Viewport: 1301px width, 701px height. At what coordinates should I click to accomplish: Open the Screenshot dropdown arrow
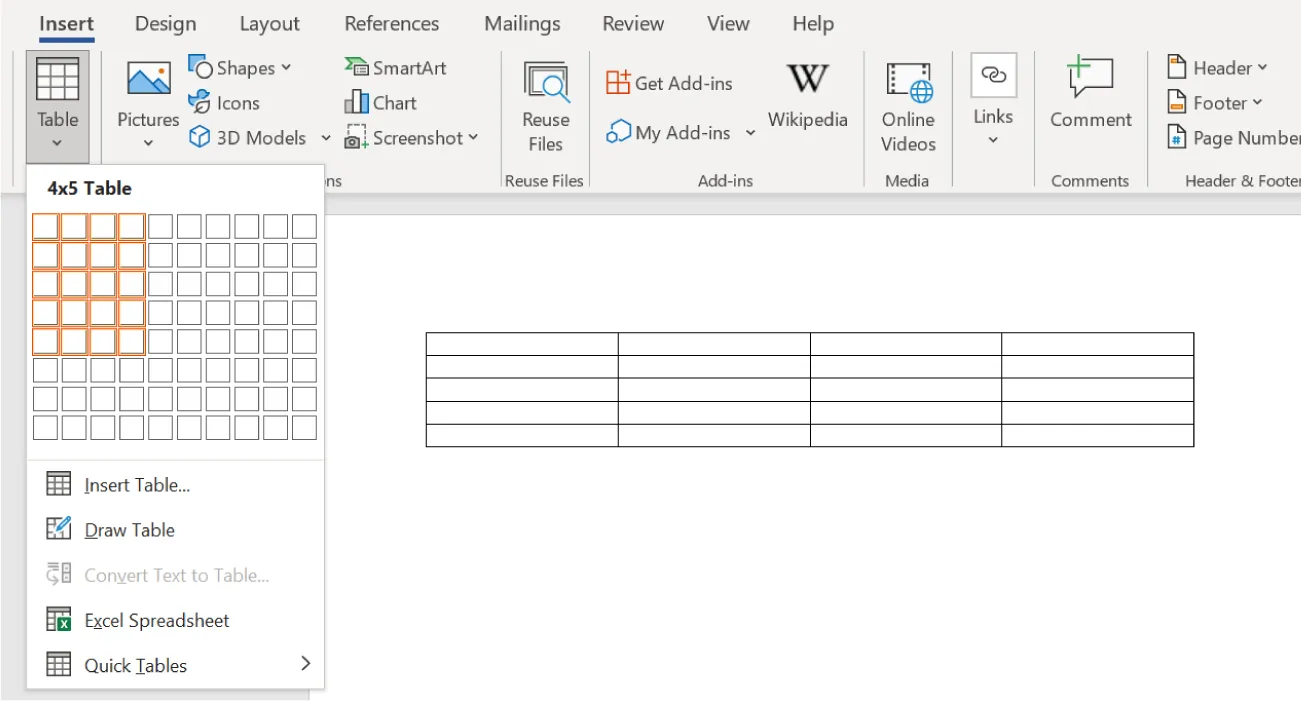(473, 138)
